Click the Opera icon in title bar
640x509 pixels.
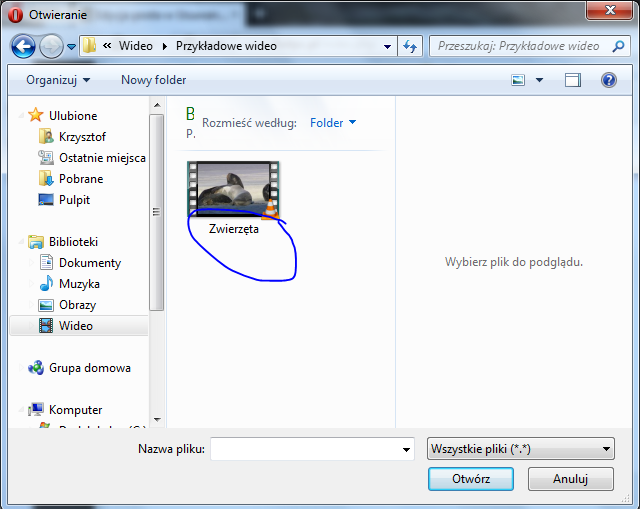coord(16,15)
